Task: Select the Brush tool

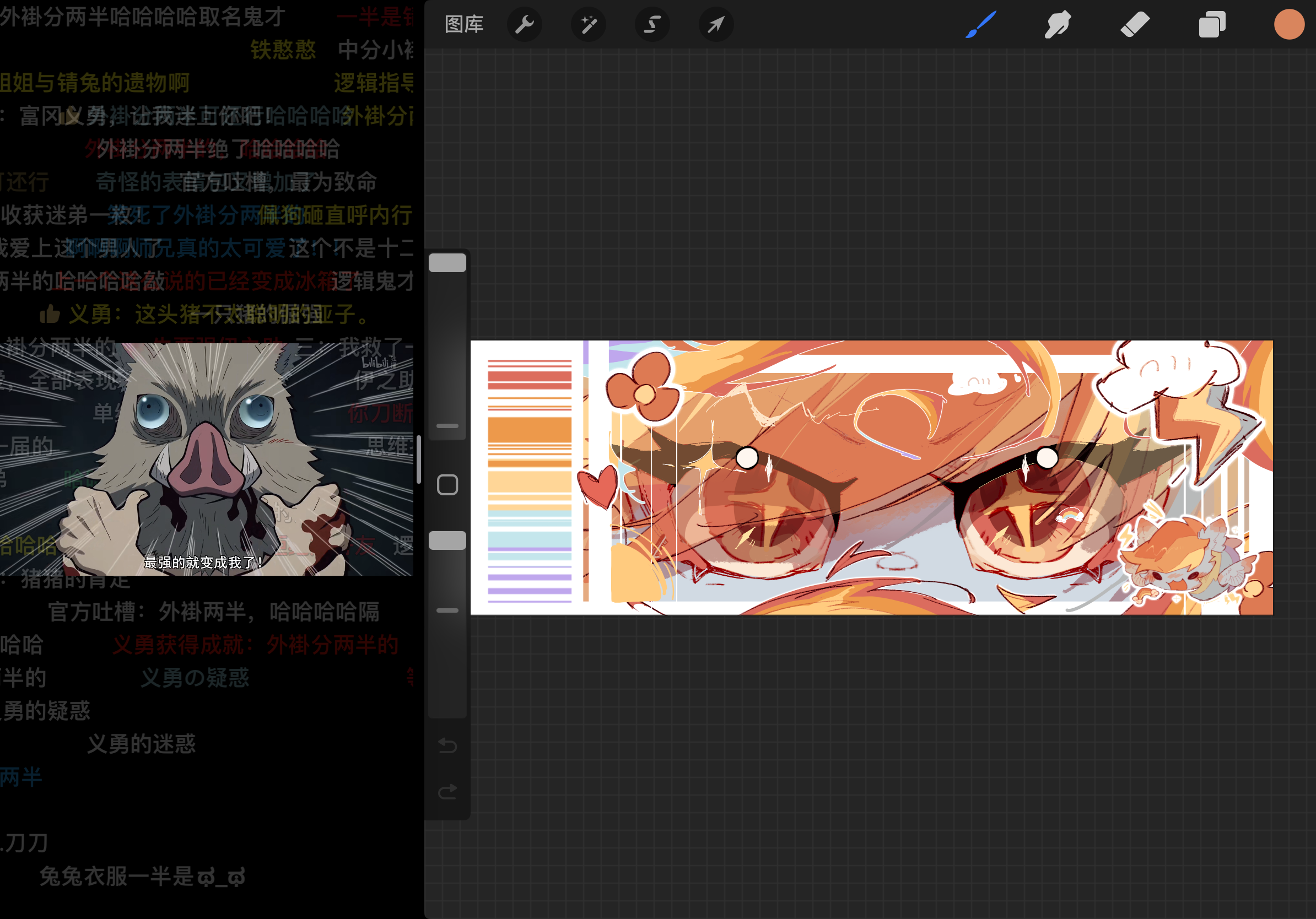Action: (981, 25)
